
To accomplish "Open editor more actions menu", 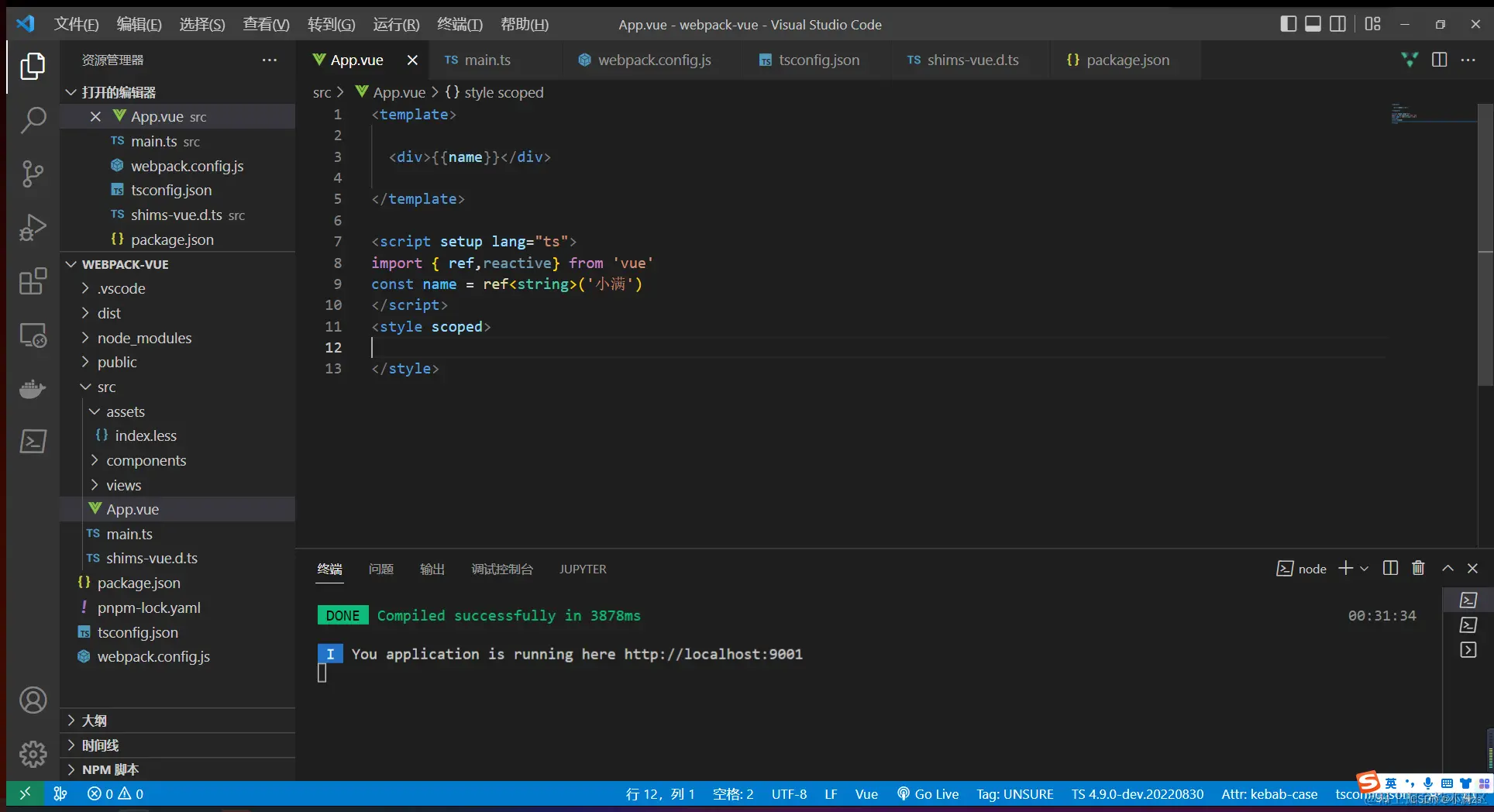I will (x=1468, y=60).
